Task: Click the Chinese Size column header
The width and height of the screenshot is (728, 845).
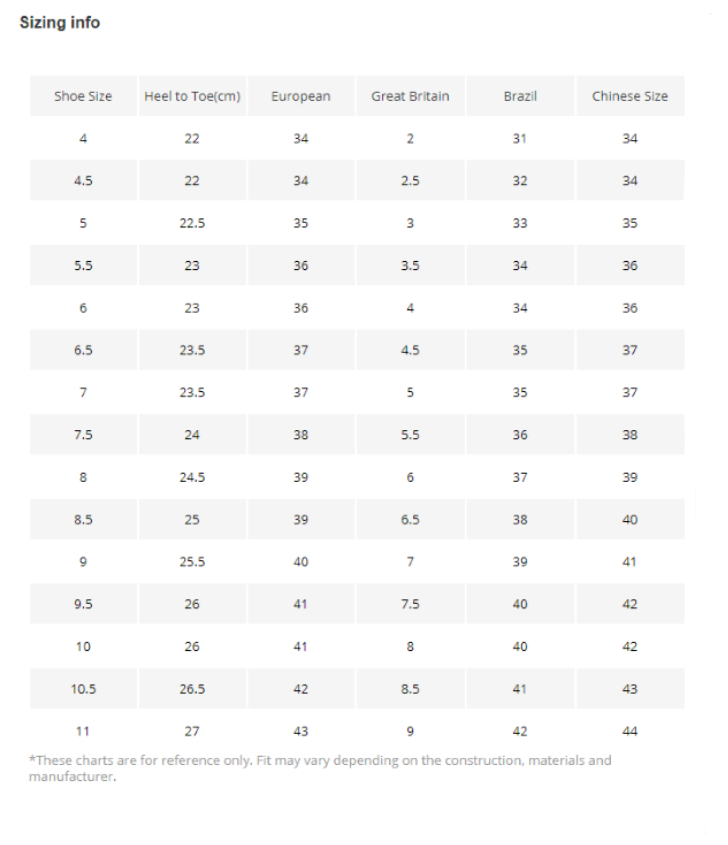Action: pyautogui.click(x=630, y=96)
